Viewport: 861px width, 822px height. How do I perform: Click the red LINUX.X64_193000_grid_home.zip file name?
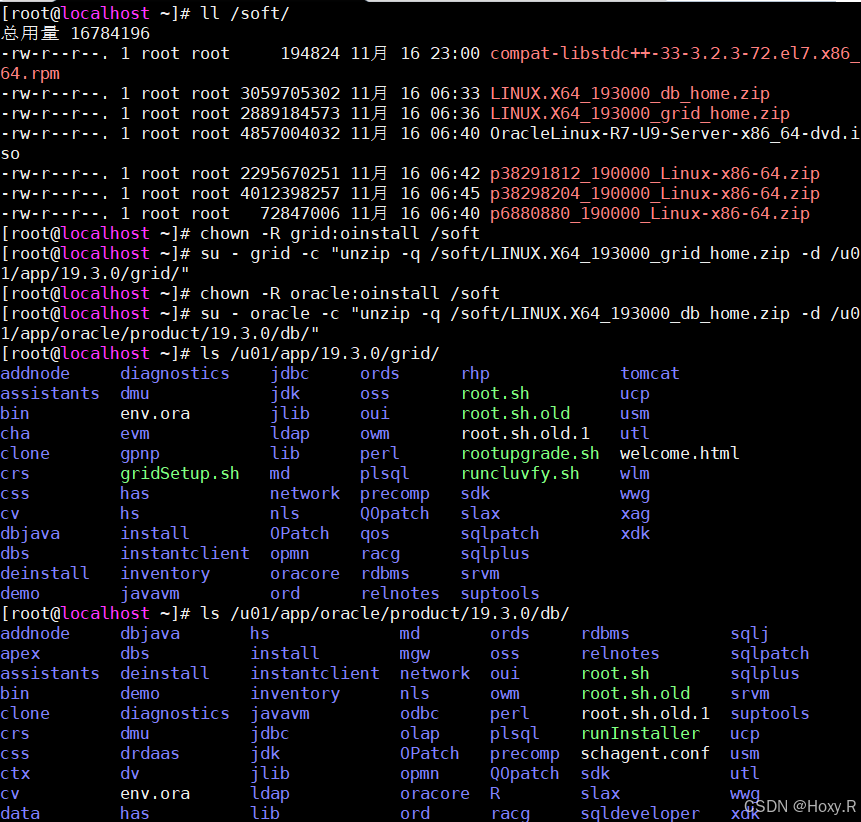640,113
